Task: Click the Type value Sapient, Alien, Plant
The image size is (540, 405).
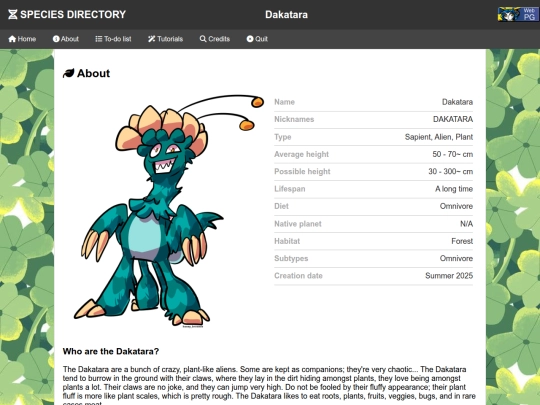Action: 438,137
